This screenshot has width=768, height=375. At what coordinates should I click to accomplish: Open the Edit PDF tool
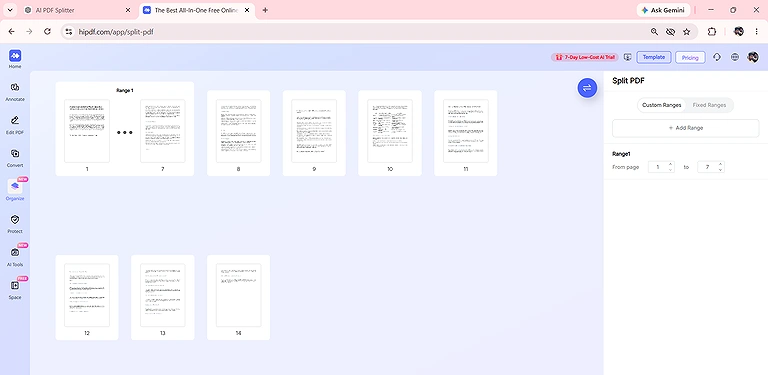[15, 125]
